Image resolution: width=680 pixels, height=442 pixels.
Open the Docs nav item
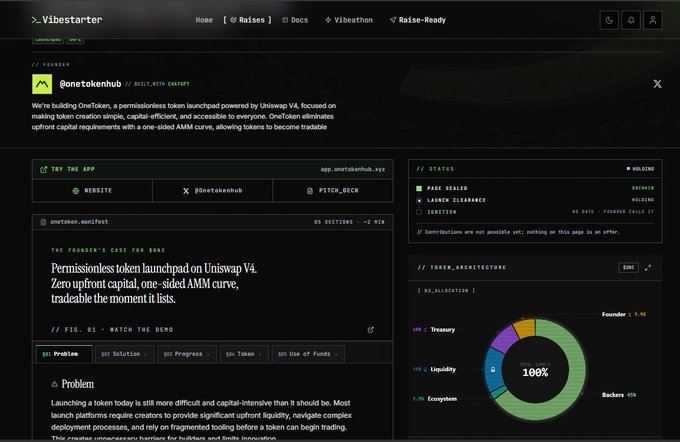[x=295, y=20]
